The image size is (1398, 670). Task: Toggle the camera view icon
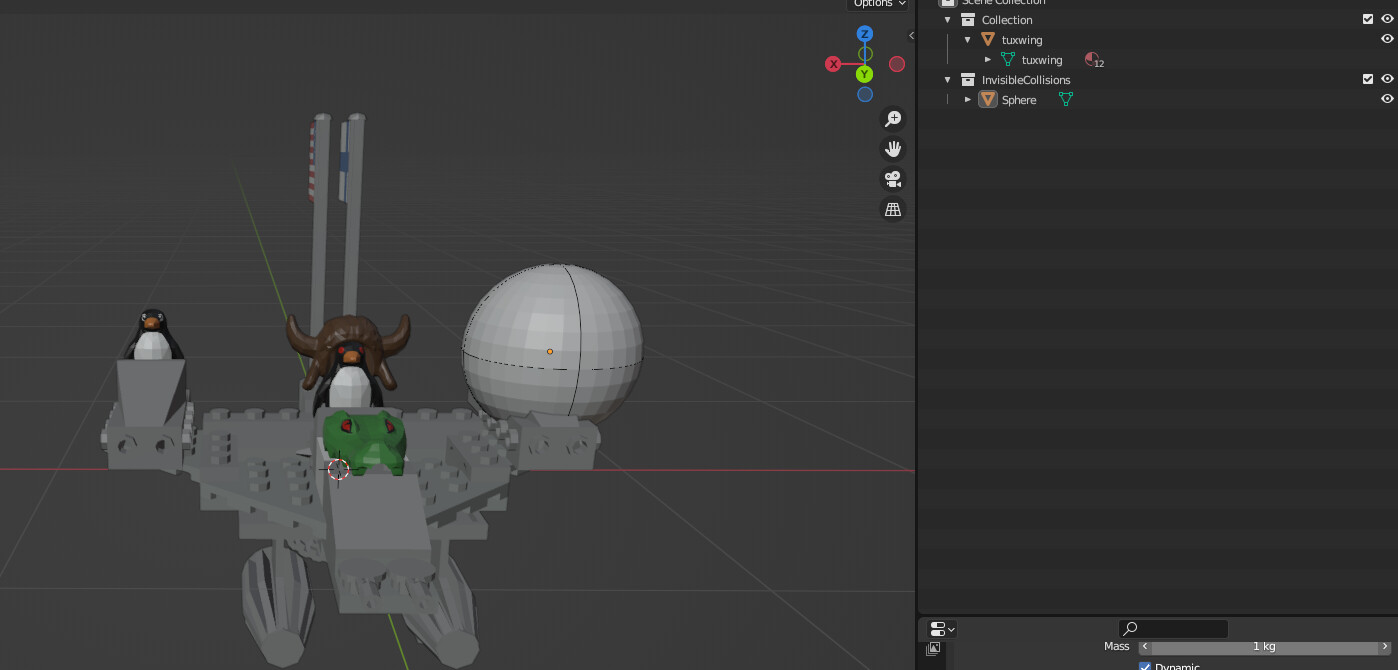pos(892,179)
